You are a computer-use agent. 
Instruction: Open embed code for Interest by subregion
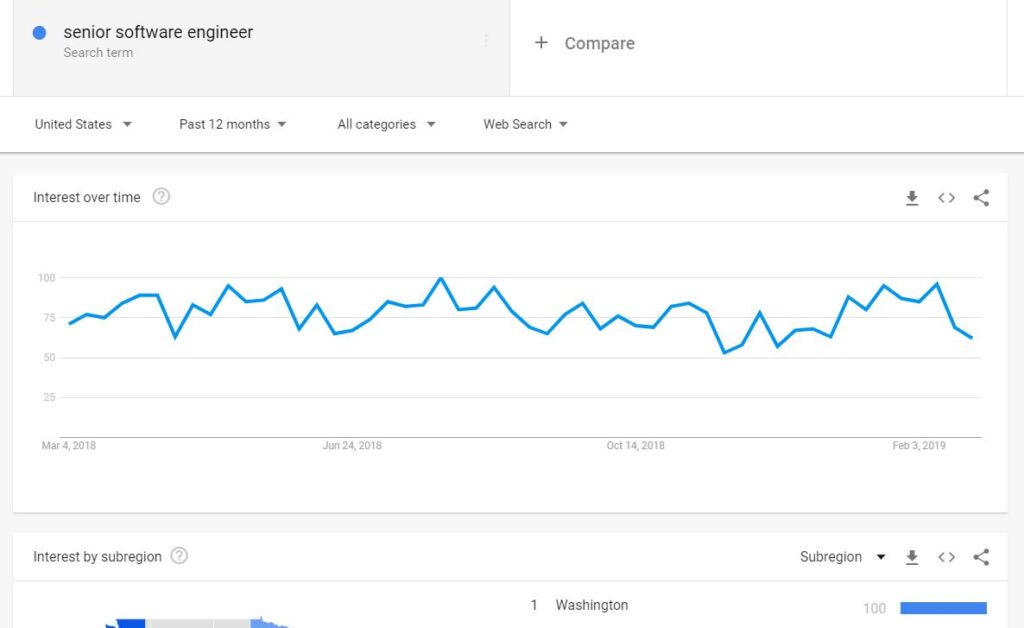(x=946, y=557)
